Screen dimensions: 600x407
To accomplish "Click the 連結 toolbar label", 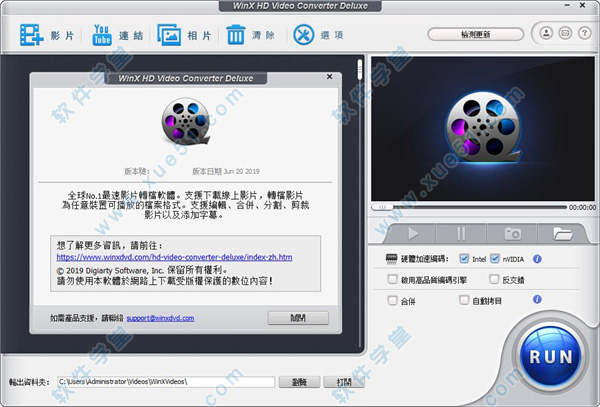I will [131, 36].
